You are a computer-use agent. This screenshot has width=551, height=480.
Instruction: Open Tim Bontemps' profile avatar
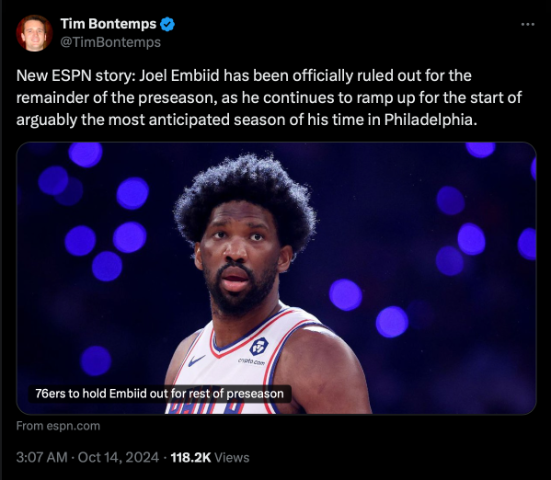pos(34,33)
